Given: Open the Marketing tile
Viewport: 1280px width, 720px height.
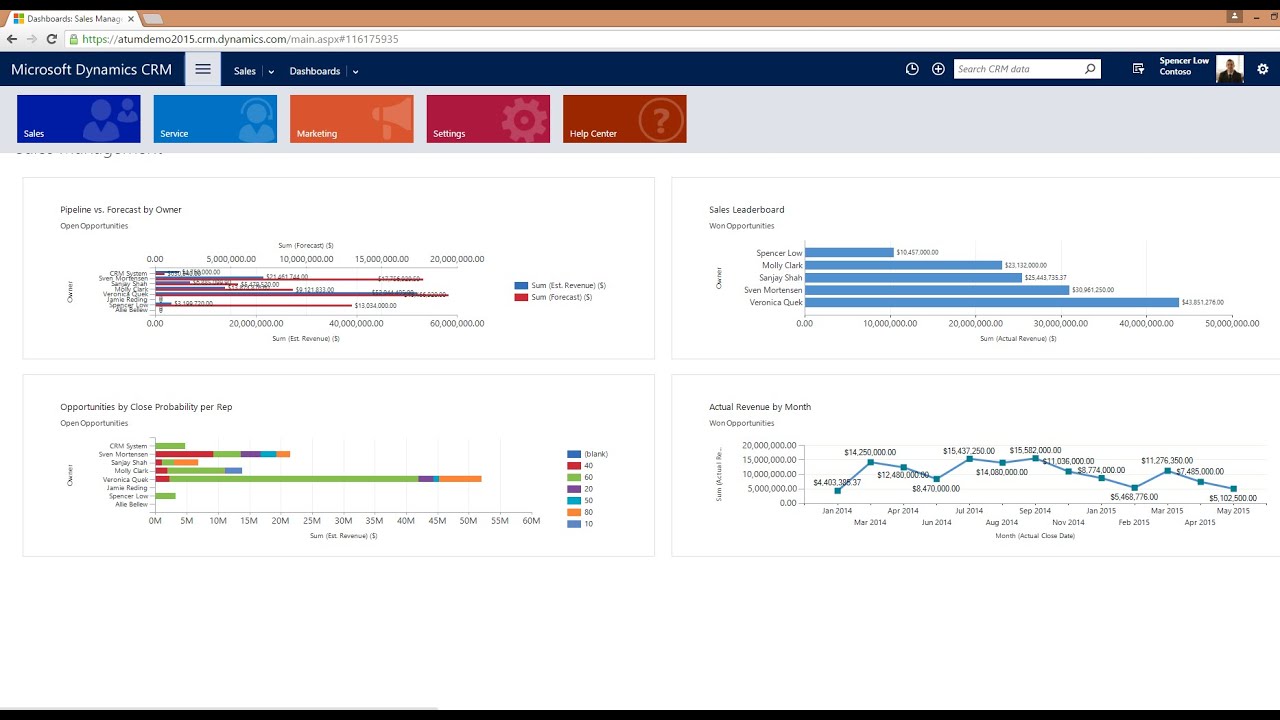Looking at the screenshot, I should coord(352,119).
